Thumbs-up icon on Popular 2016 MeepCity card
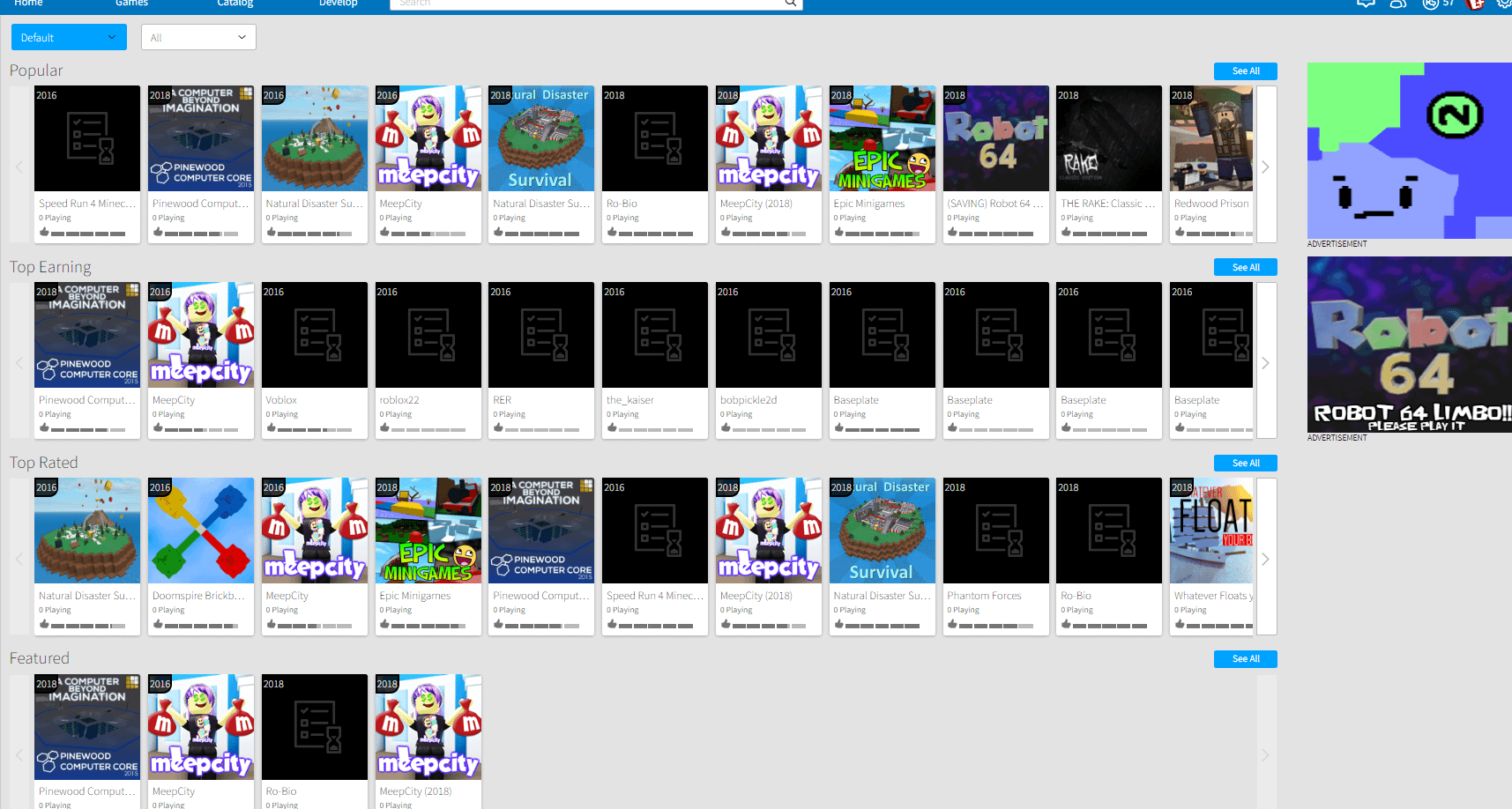 [x=384, y=232]
